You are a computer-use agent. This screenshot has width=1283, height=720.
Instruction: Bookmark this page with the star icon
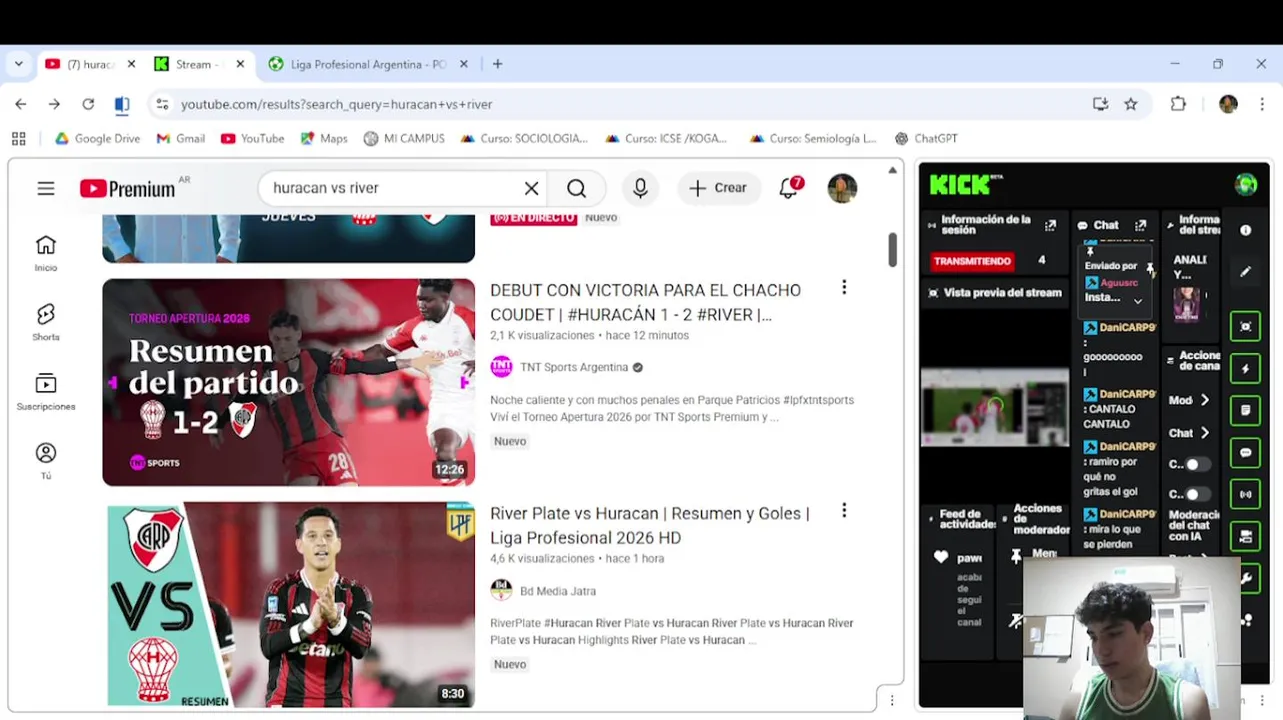pos(1130,104)
